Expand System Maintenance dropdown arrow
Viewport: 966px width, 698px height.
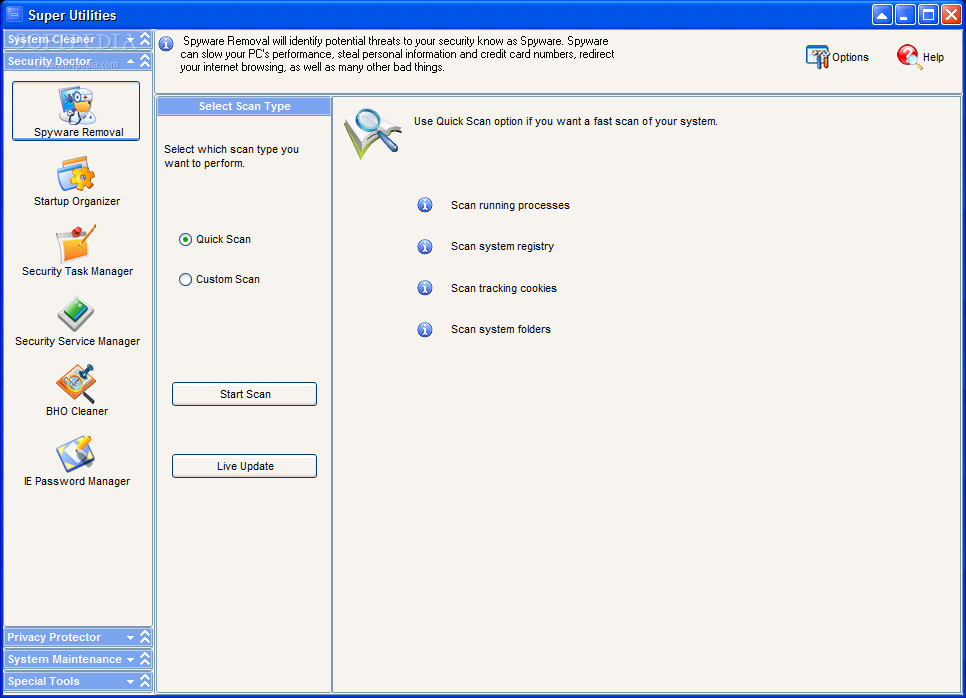point(131,660)
